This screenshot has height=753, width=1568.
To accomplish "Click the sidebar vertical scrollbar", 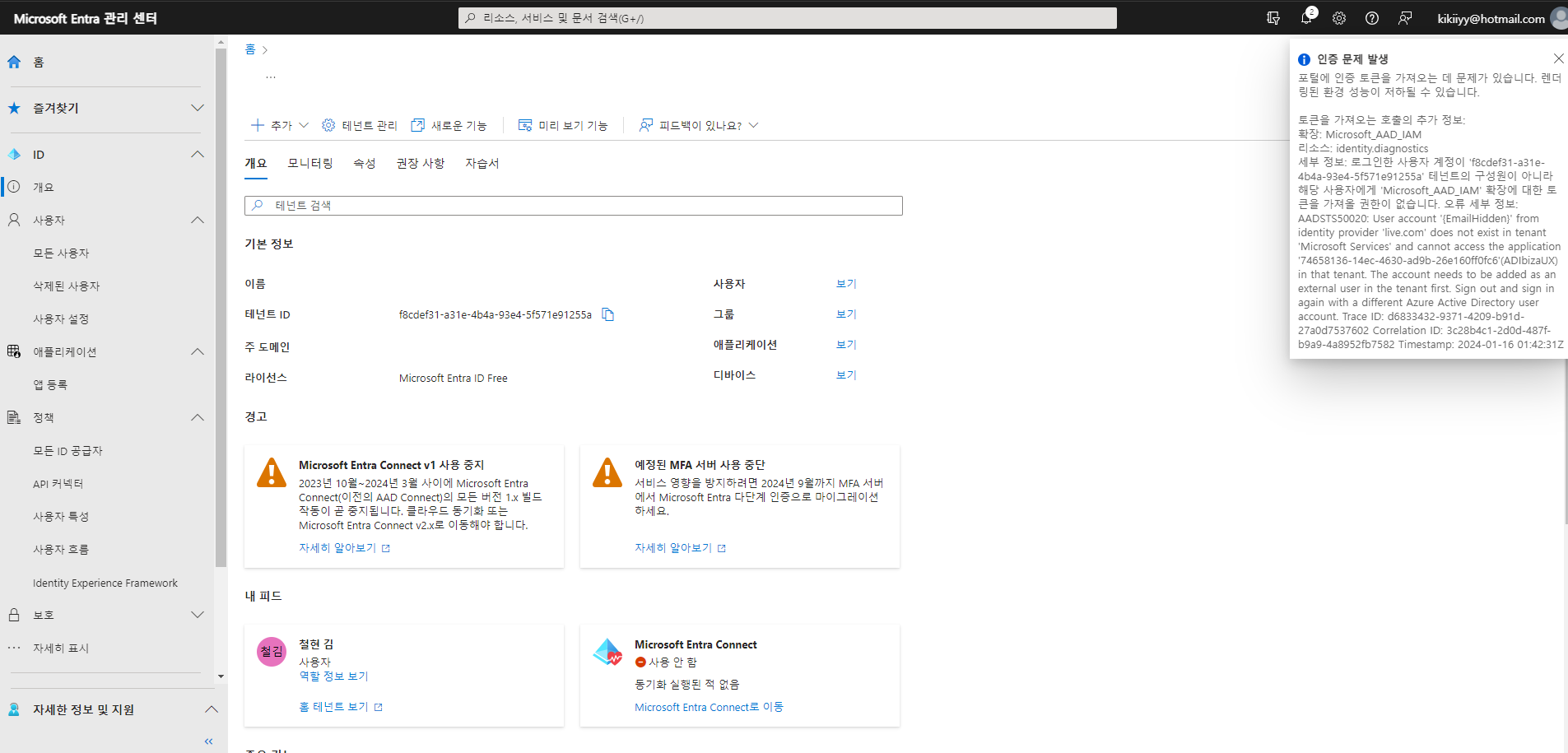I will [221, 308].
